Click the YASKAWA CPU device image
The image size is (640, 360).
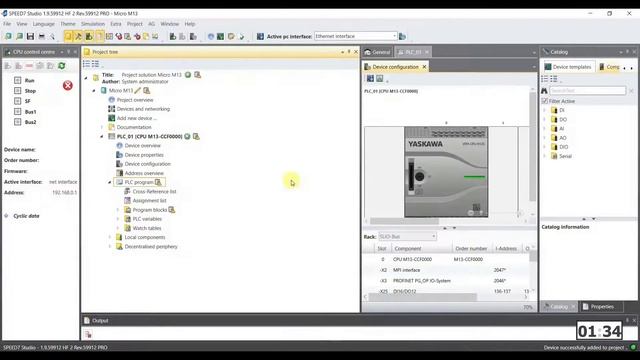(x=446, y=172)
